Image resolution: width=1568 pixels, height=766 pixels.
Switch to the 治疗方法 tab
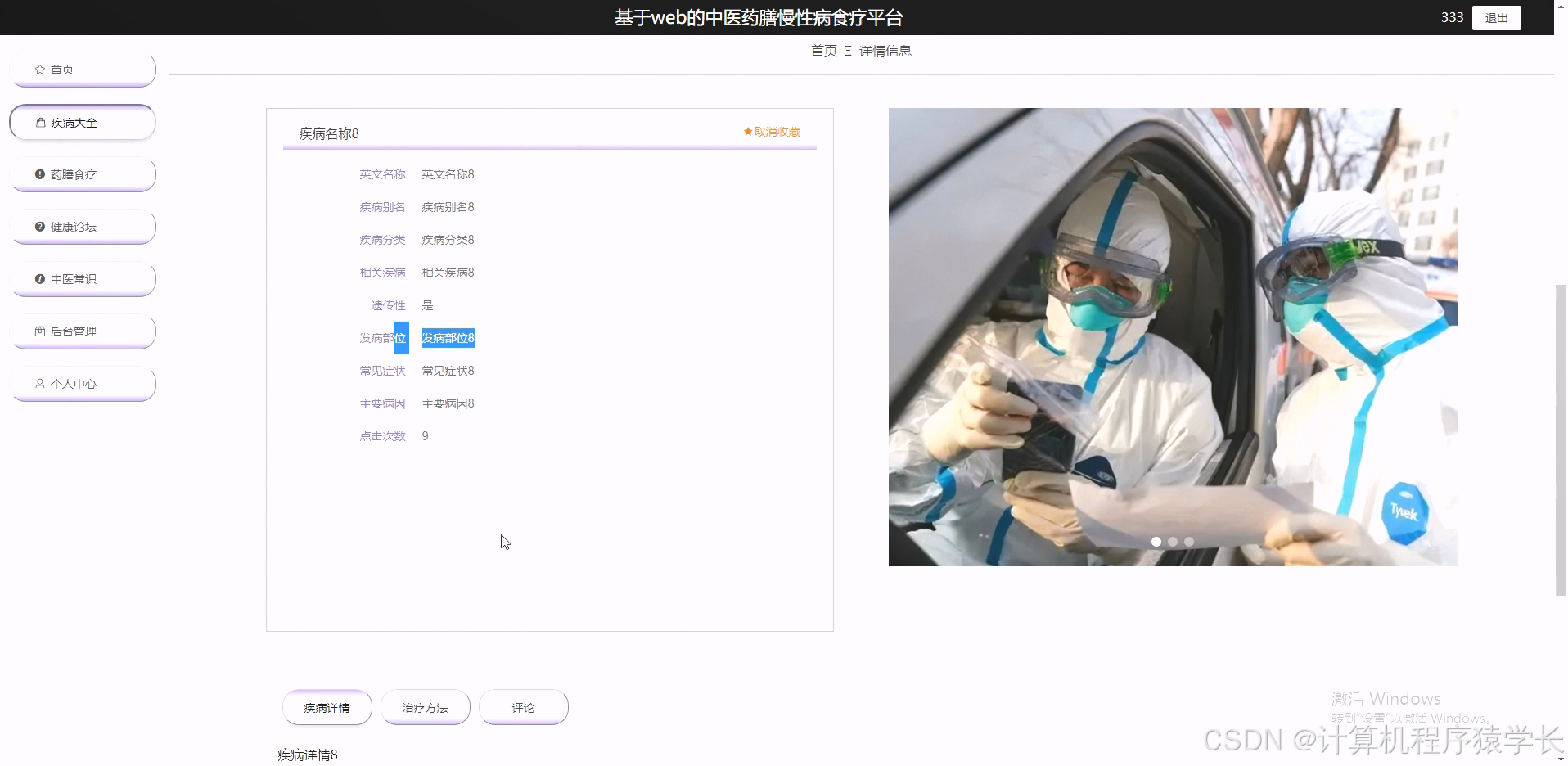point(425,707)
